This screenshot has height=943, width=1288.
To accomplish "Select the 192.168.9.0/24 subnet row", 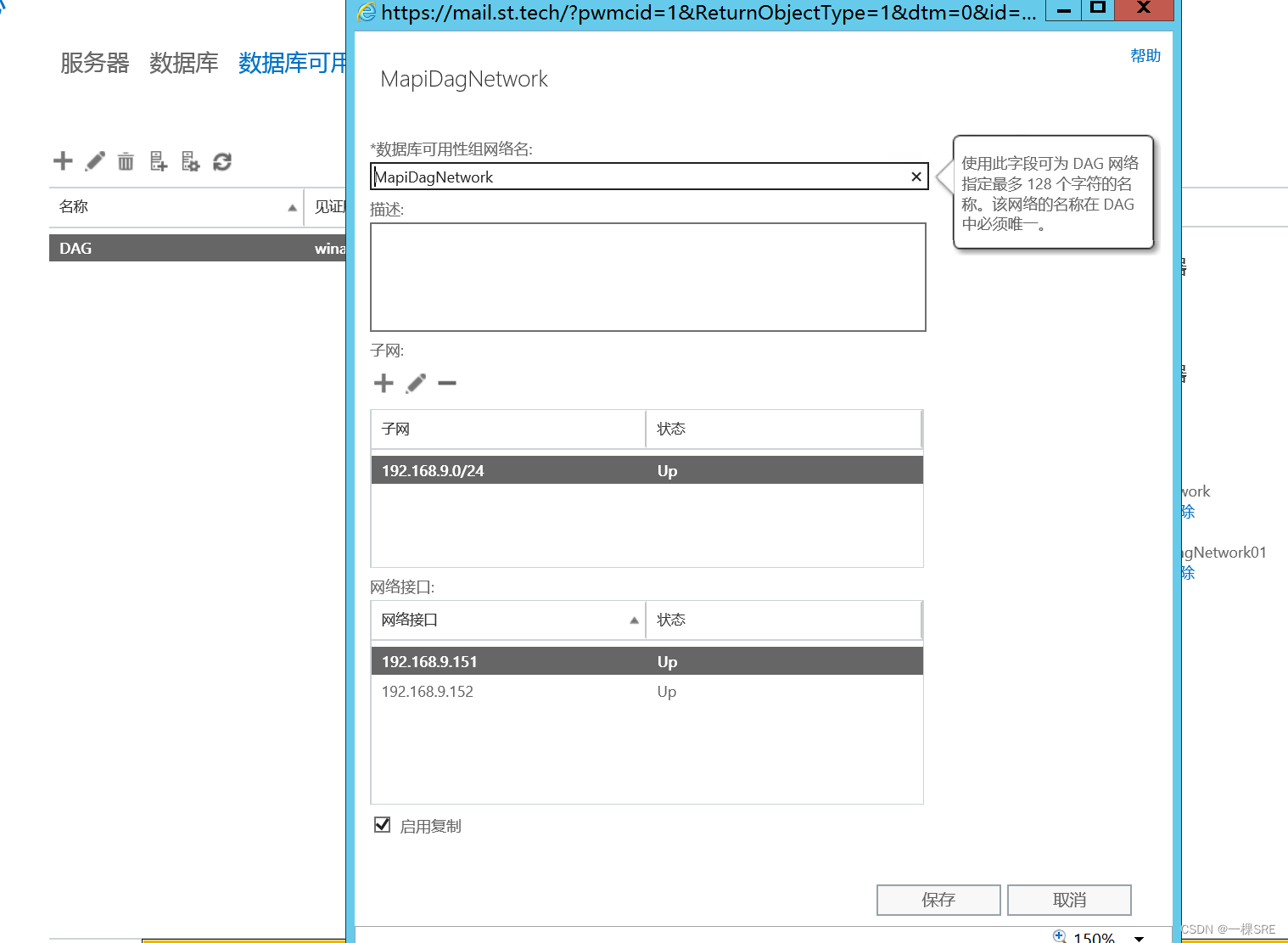I will click(647, 470).
